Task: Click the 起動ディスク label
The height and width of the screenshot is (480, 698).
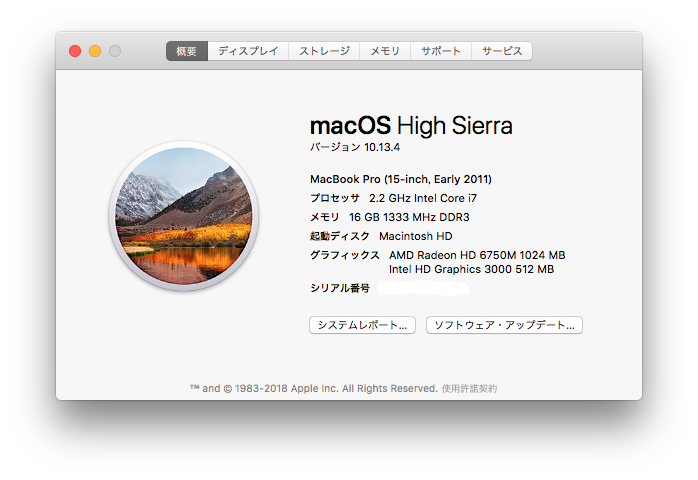Action: [340, 236]
